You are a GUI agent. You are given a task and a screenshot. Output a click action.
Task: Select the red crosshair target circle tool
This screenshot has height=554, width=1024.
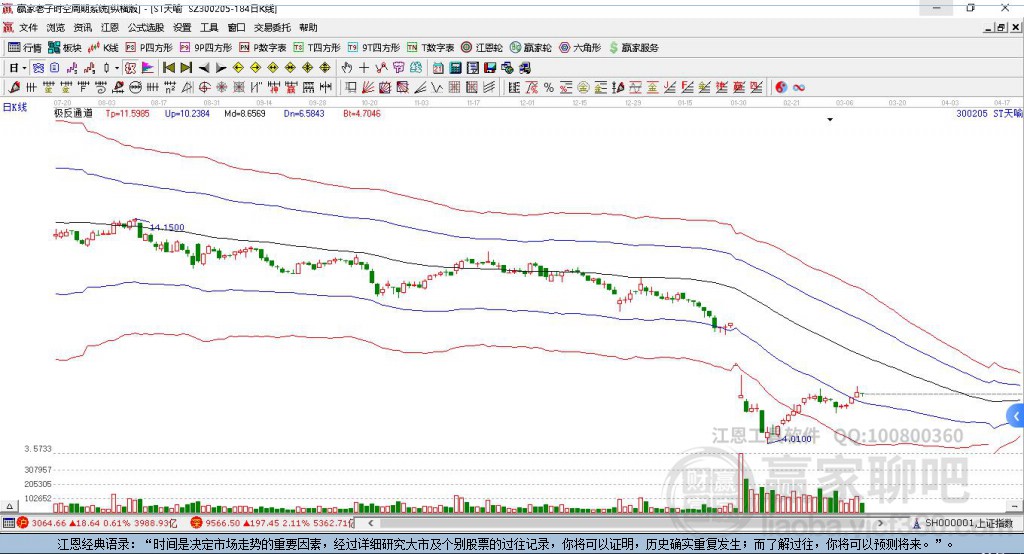click(x=204, y=88)
